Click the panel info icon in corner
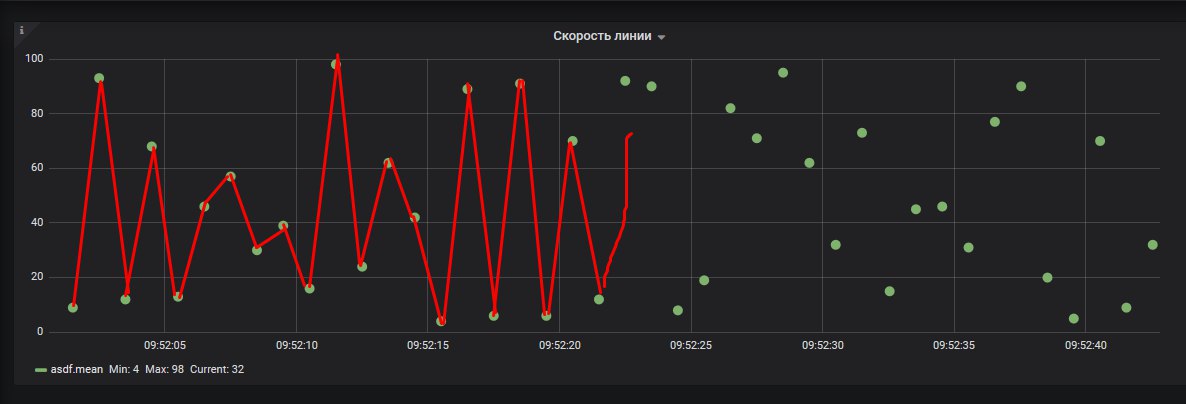1186x404 pixels. click(21, 30)
